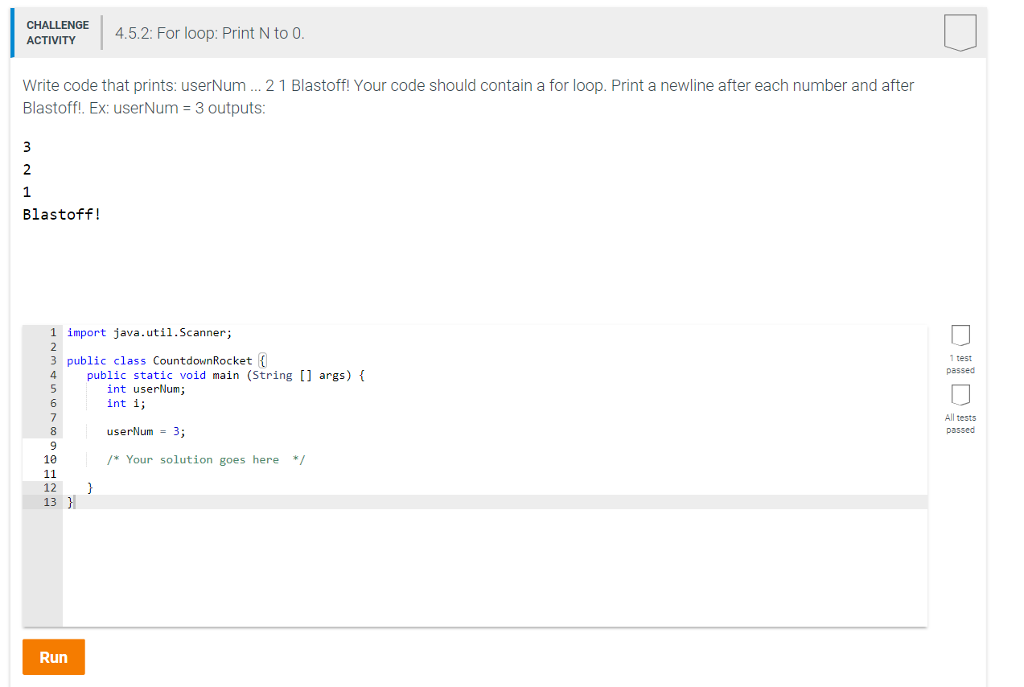Click the int i declaration line
Image resolution: width=1024 pixels, height=687 pixels.
[125, 402]
